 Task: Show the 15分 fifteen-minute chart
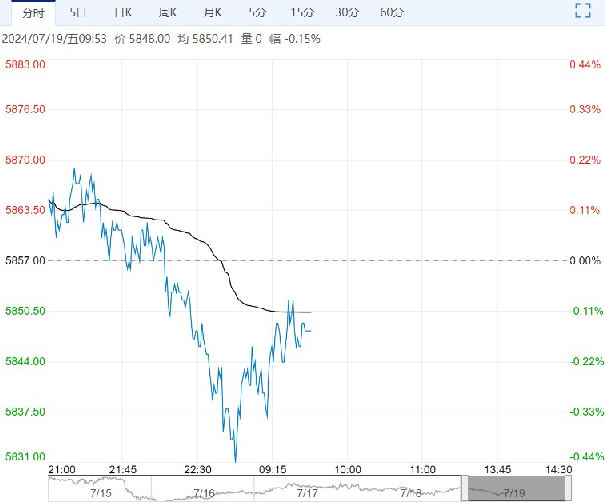(300, 12)
